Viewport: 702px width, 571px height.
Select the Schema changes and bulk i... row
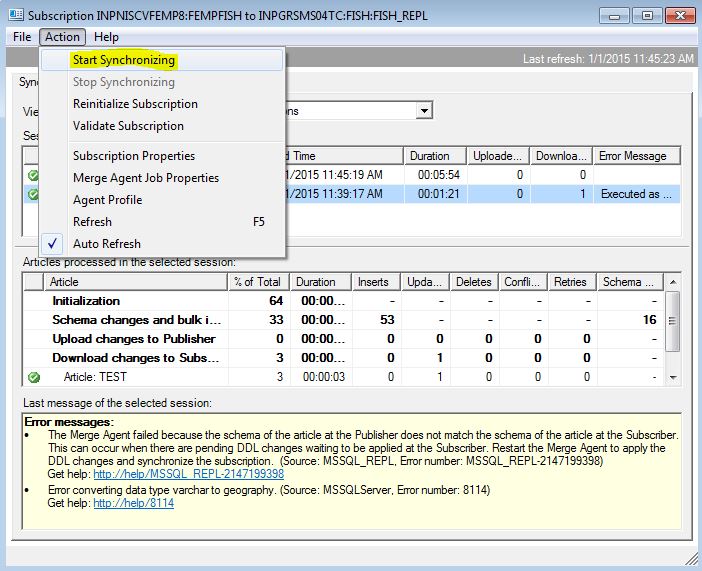click(x=344, y=320)
